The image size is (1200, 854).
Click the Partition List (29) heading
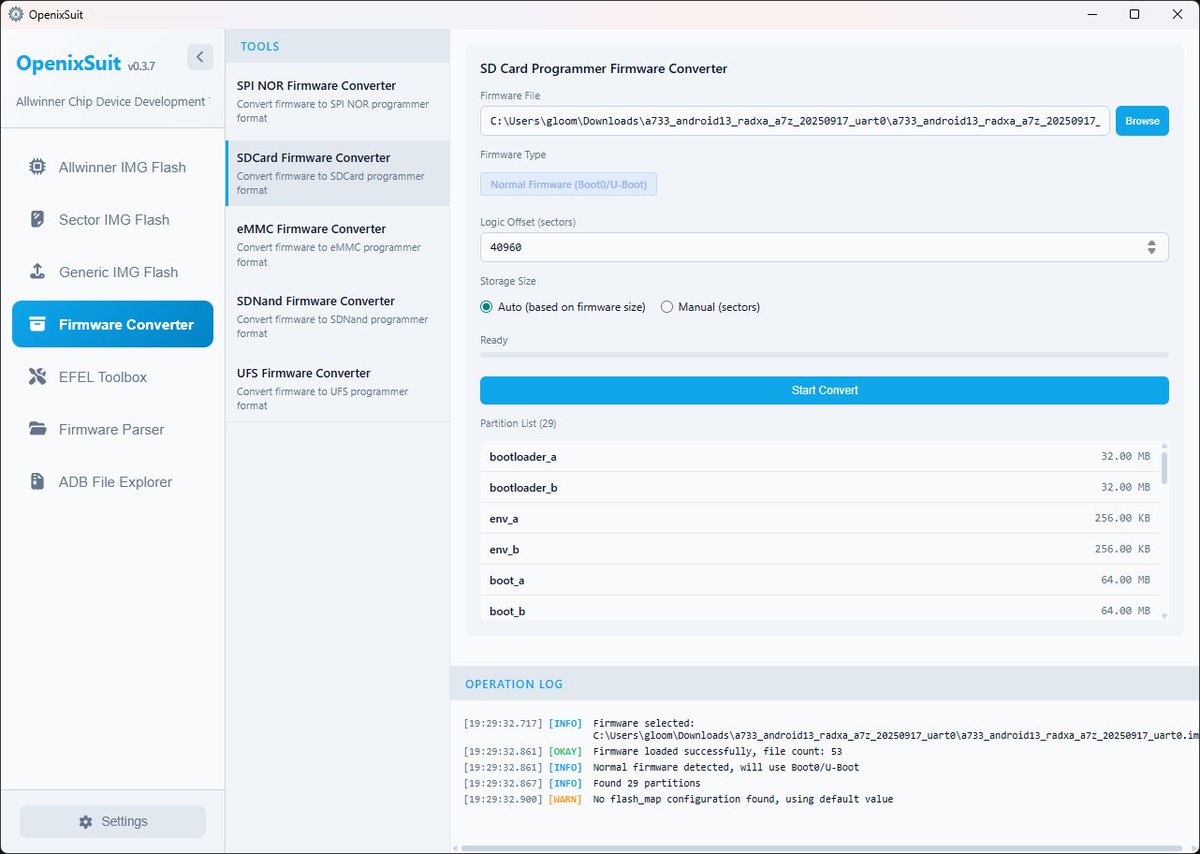pos(519,424)
